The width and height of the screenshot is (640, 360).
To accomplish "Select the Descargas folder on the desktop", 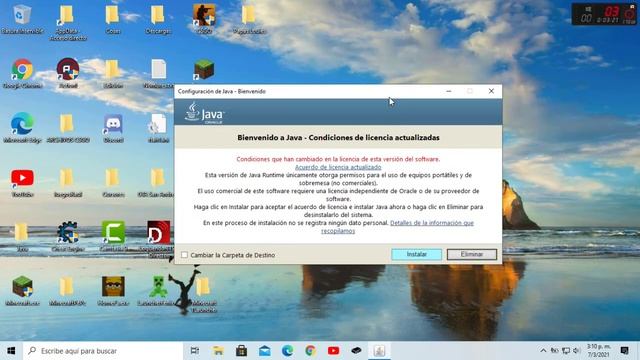I will (158, 19).
